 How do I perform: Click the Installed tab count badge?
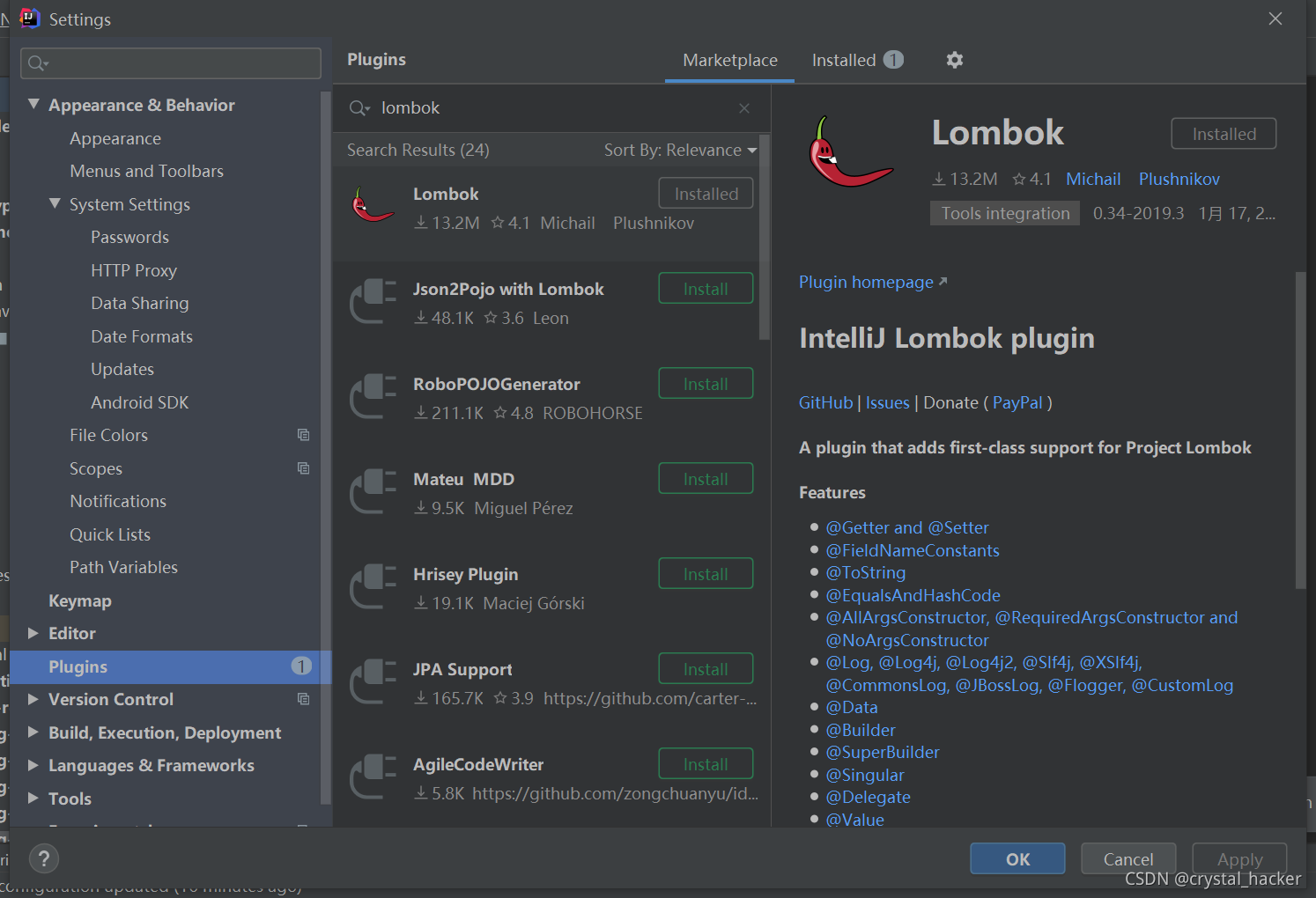[893, 60]
